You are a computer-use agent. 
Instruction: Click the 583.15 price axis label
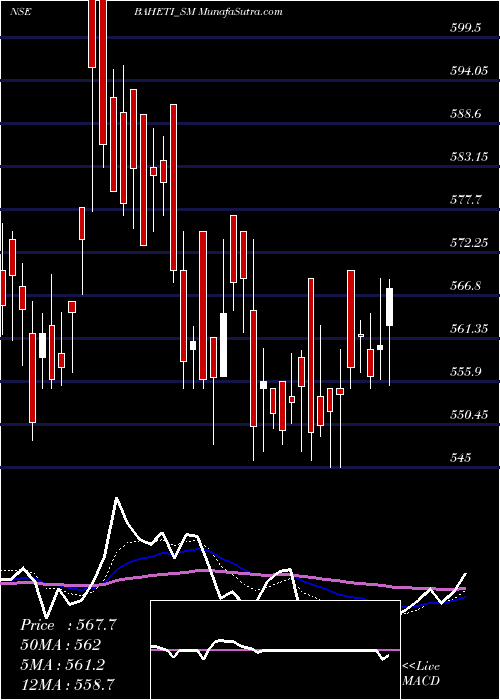pyautogui.click(x=468, y=157)
